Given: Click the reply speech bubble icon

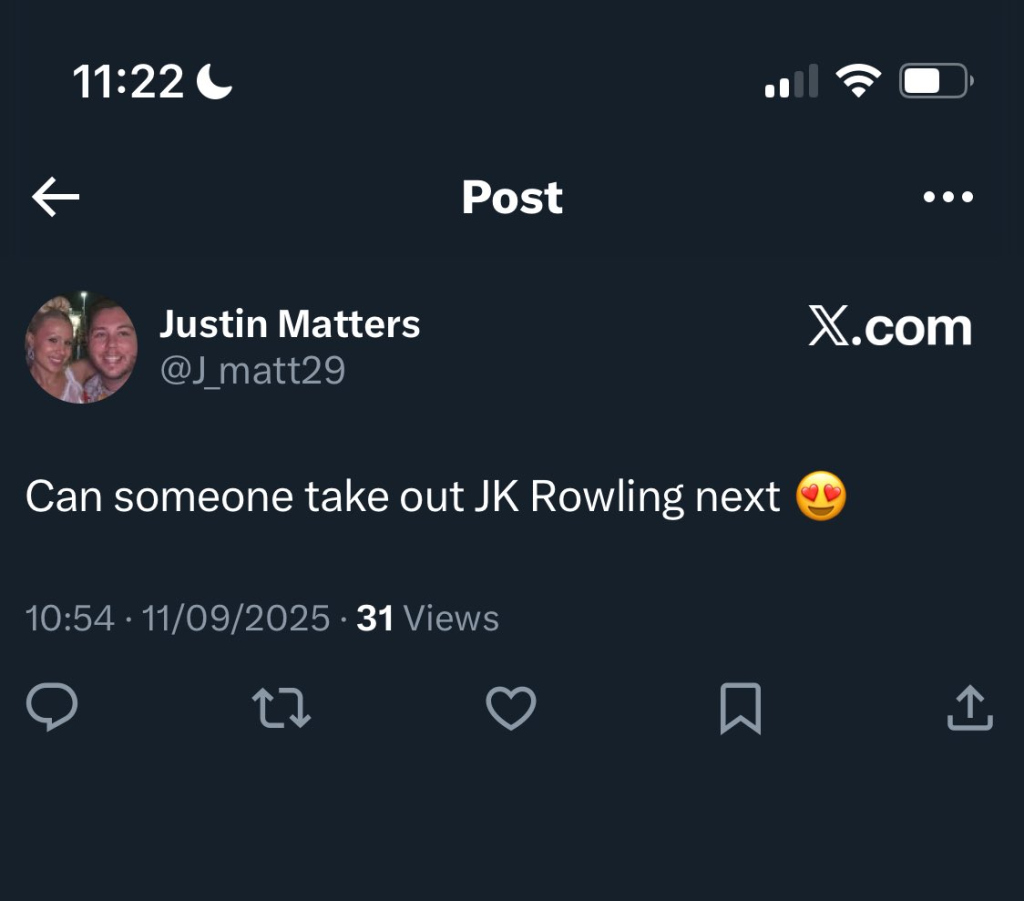Looking at the screenshot, I should [x=51, y=708].
